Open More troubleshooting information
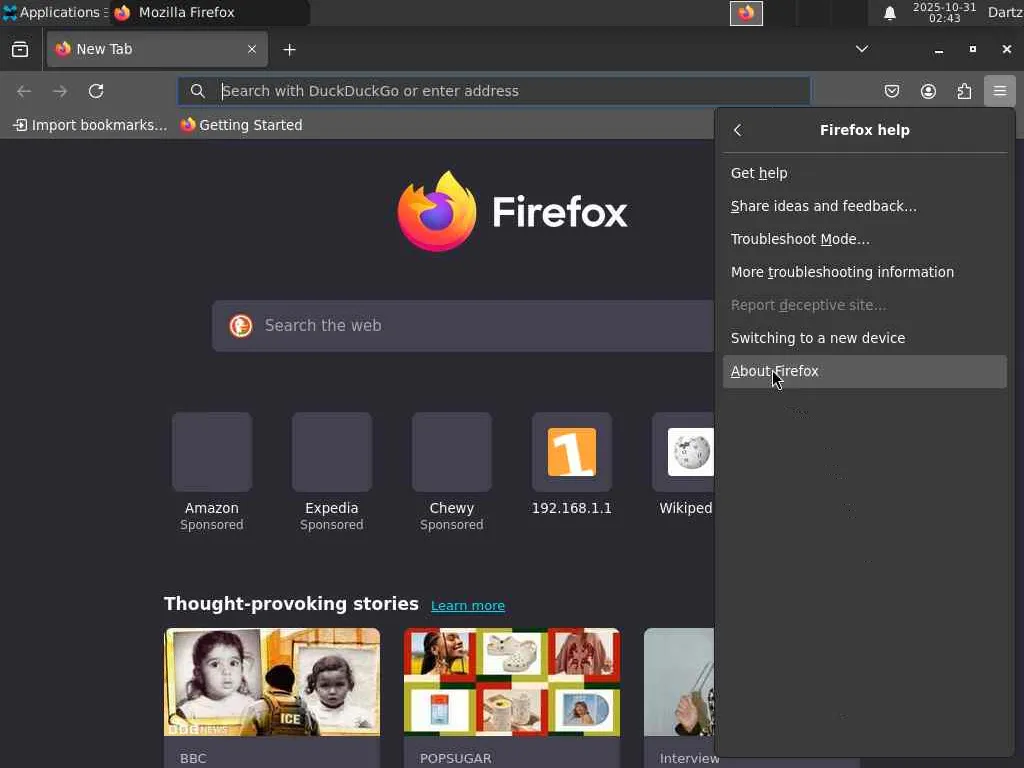 [864, 272]
